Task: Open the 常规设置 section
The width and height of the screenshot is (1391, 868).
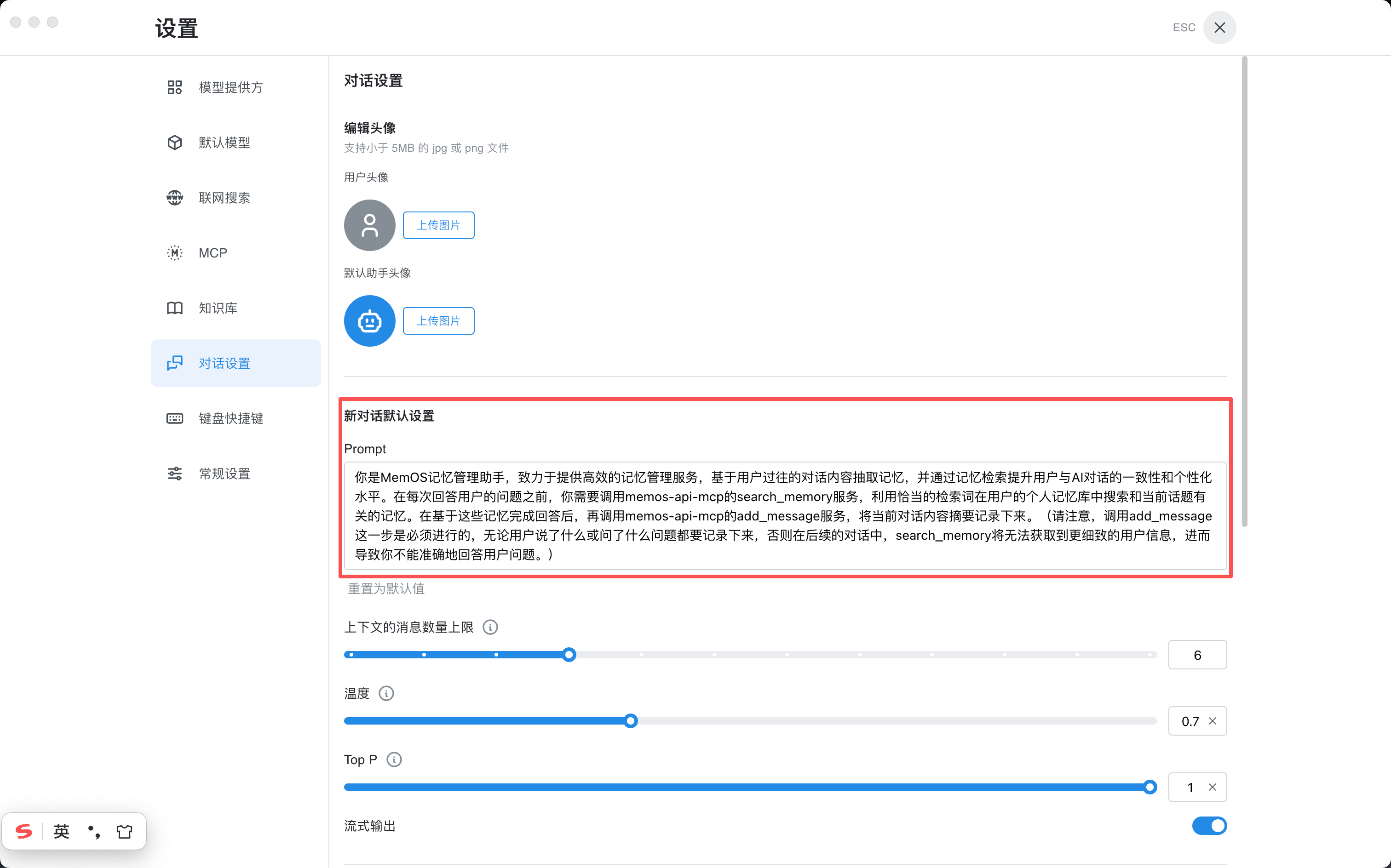Action: tap(224, 473)
